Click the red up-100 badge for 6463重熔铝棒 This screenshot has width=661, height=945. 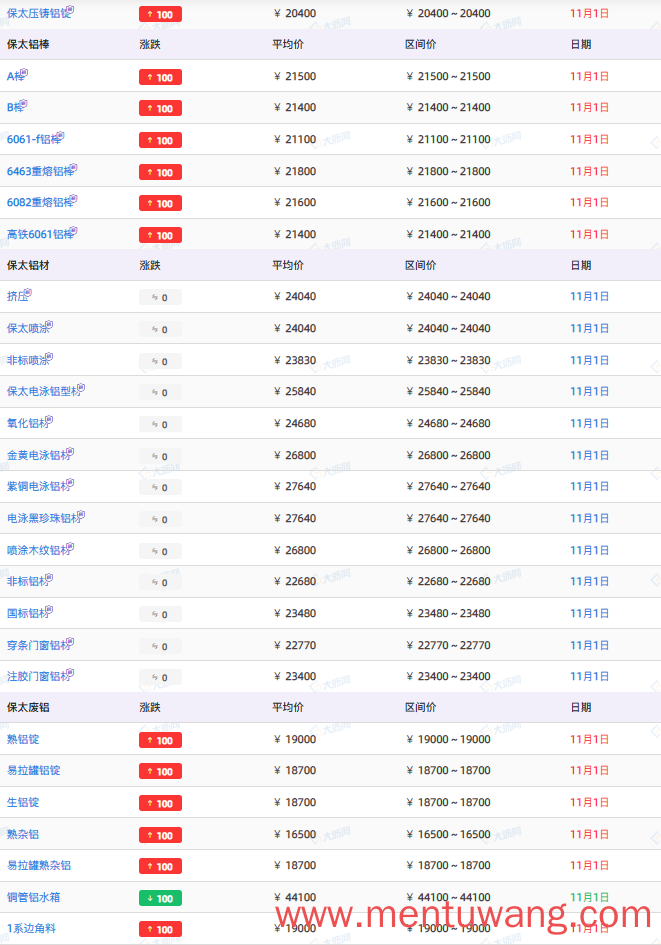tap(160, 172)
